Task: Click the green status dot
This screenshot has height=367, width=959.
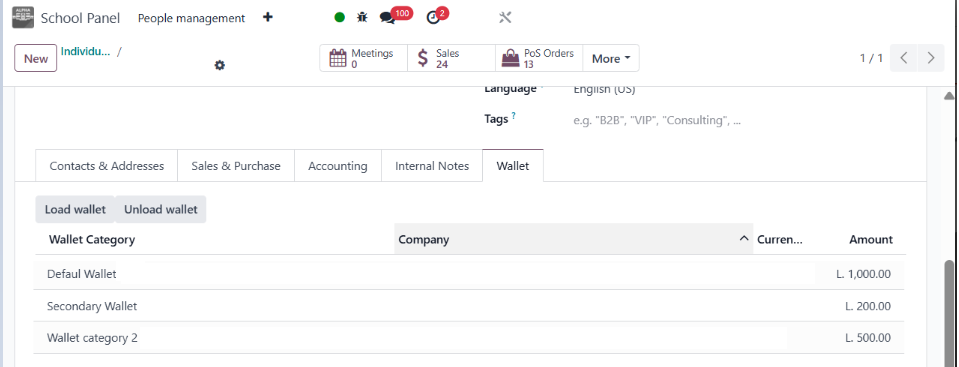Action: pyautogui.click(x=339, y=18)
